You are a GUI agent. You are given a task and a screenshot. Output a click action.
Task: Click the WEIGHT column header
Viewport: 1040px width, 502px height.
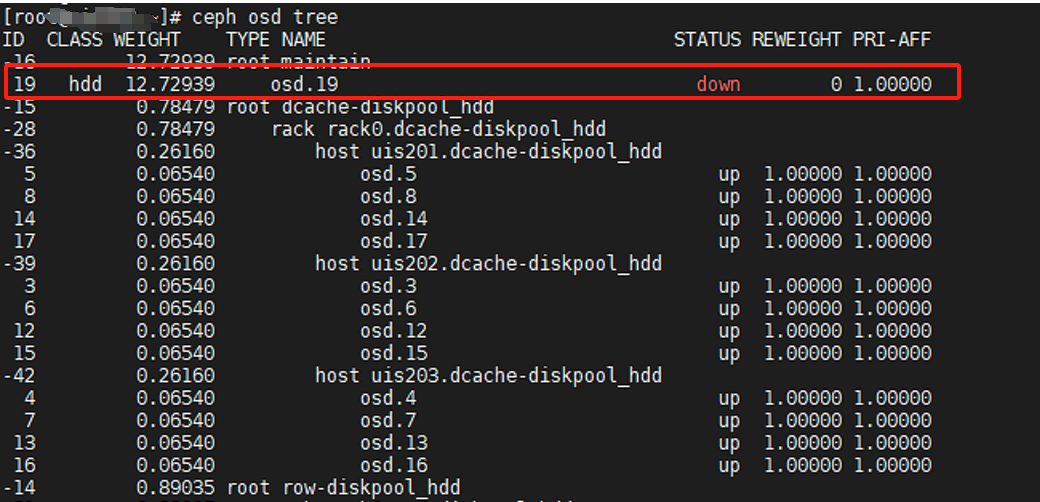pyautogui.click(x=147, y=40)
